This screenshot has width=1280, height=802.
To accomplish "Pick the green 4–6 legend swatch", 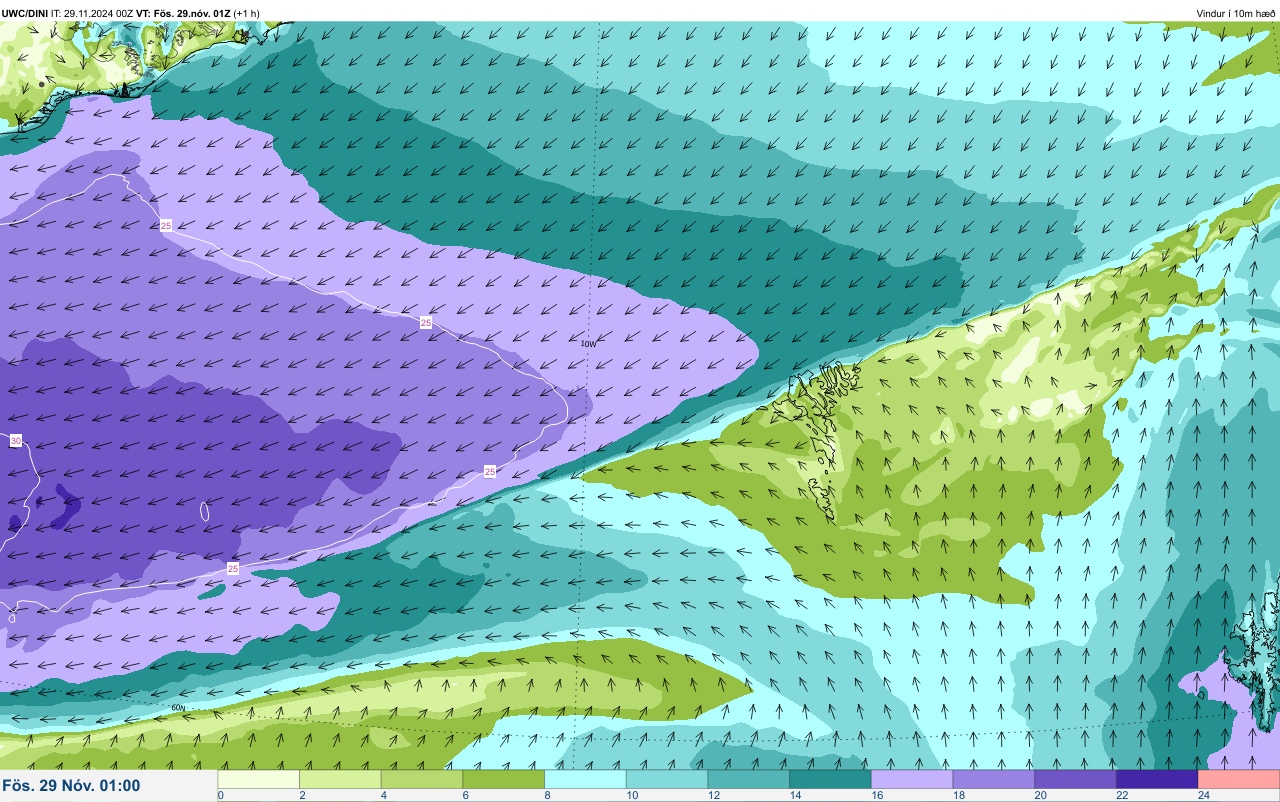I will pyautogui.click(x=422, y=779).
